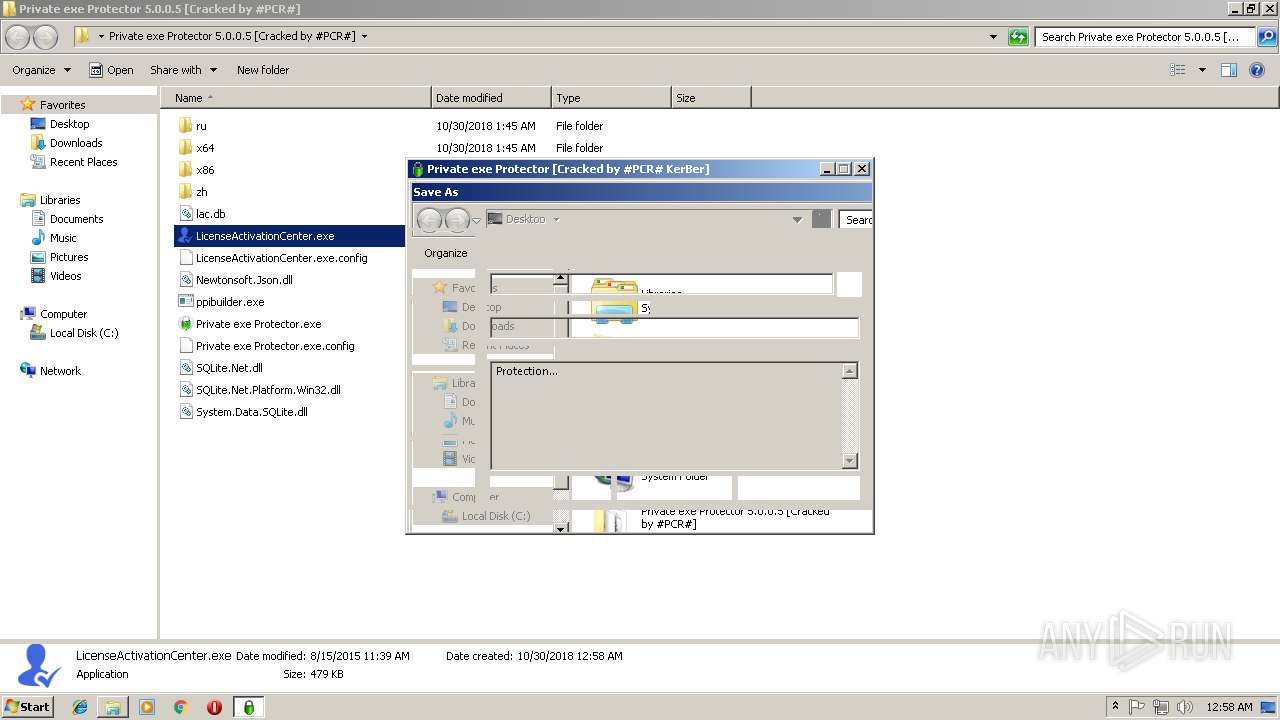Open the Share with dropdown
Image resolution: width=1280 pixels, height=720 pixels.
coord(184,70)
